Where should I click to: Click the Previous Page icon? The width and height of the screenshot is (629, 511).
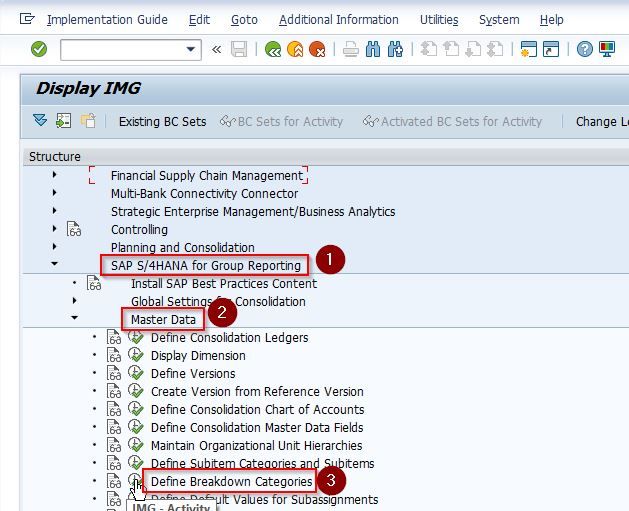(x=451, y=49)
